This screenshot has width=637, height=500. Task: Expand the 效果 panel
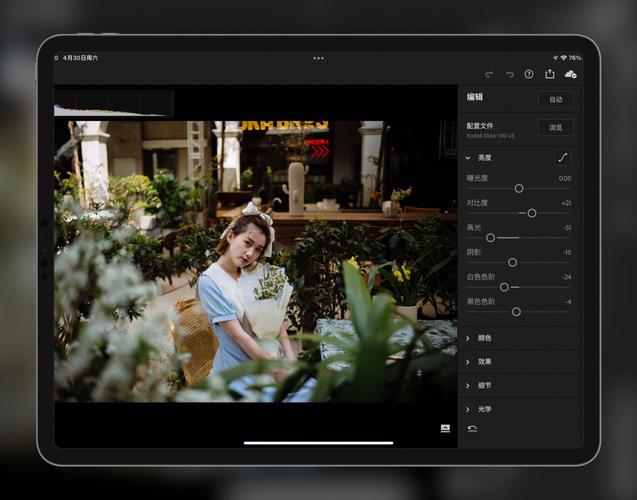(x=484, y=362)
